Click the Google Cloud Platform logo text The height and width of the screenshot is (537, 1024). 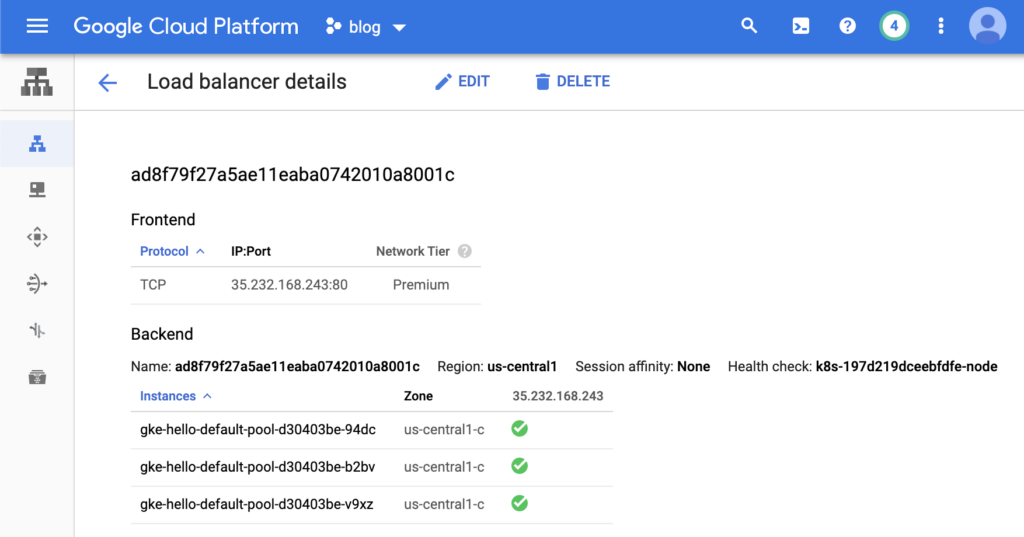tap(186, 27)
